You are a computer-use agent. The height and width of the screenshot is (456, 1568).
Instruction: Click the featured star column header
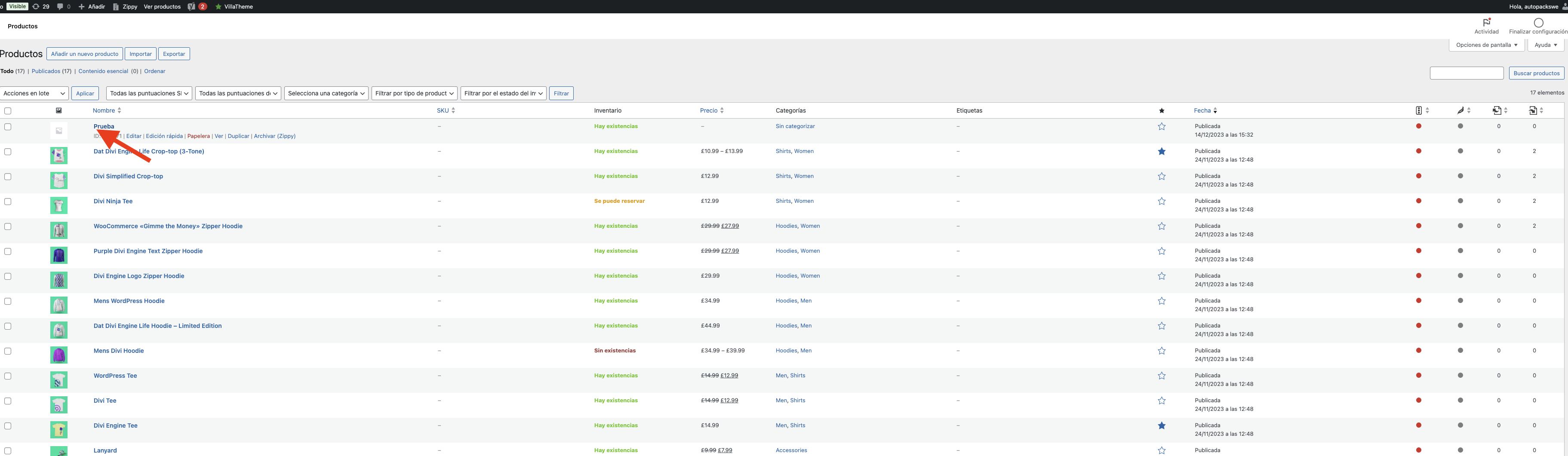pos(1162,110)
